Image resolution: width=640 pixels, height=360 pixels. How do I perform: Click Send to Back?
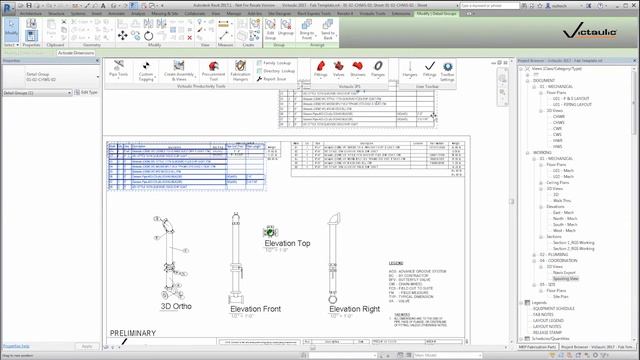(x=328, y=29)
